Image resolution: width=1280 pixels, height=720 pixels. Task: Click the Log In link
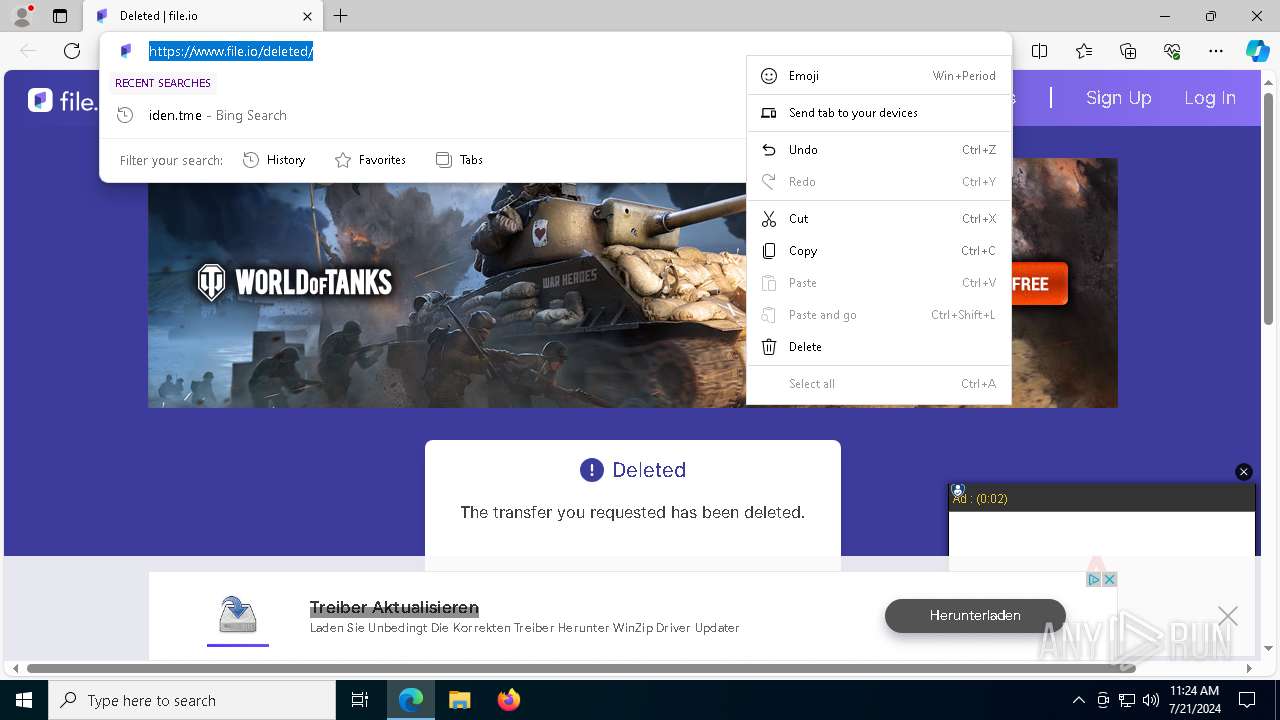pos(1210,98)
